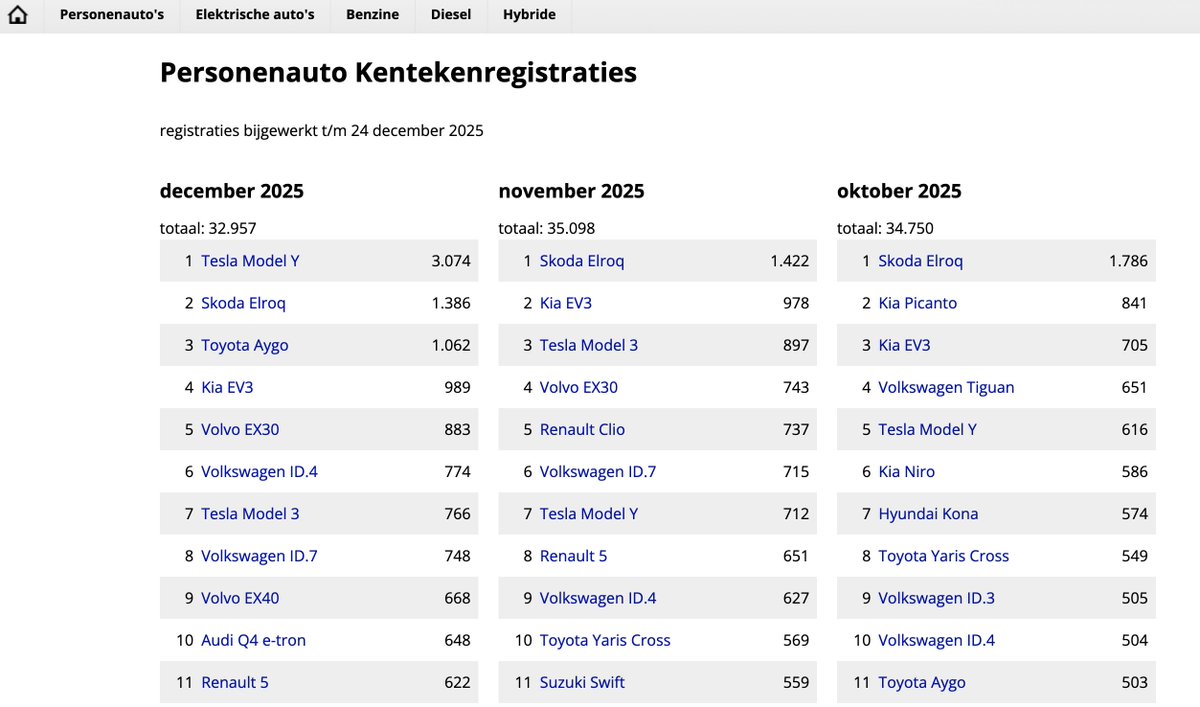The height and width of the screenshot is (707, 1200).
Task: Open the Audi Q4 e-tron link
Action: pyautogui.click(x=253, y=640)
